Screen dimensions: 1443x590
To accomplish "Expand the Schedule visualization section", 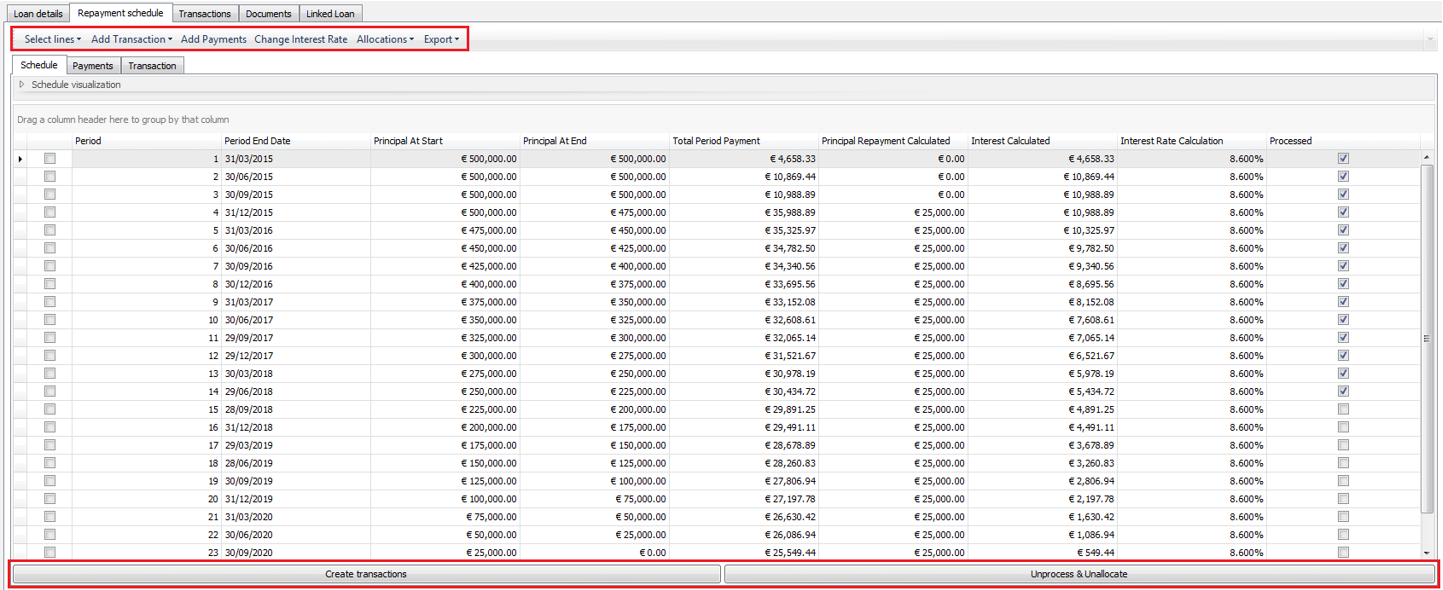I will point(22,85).
